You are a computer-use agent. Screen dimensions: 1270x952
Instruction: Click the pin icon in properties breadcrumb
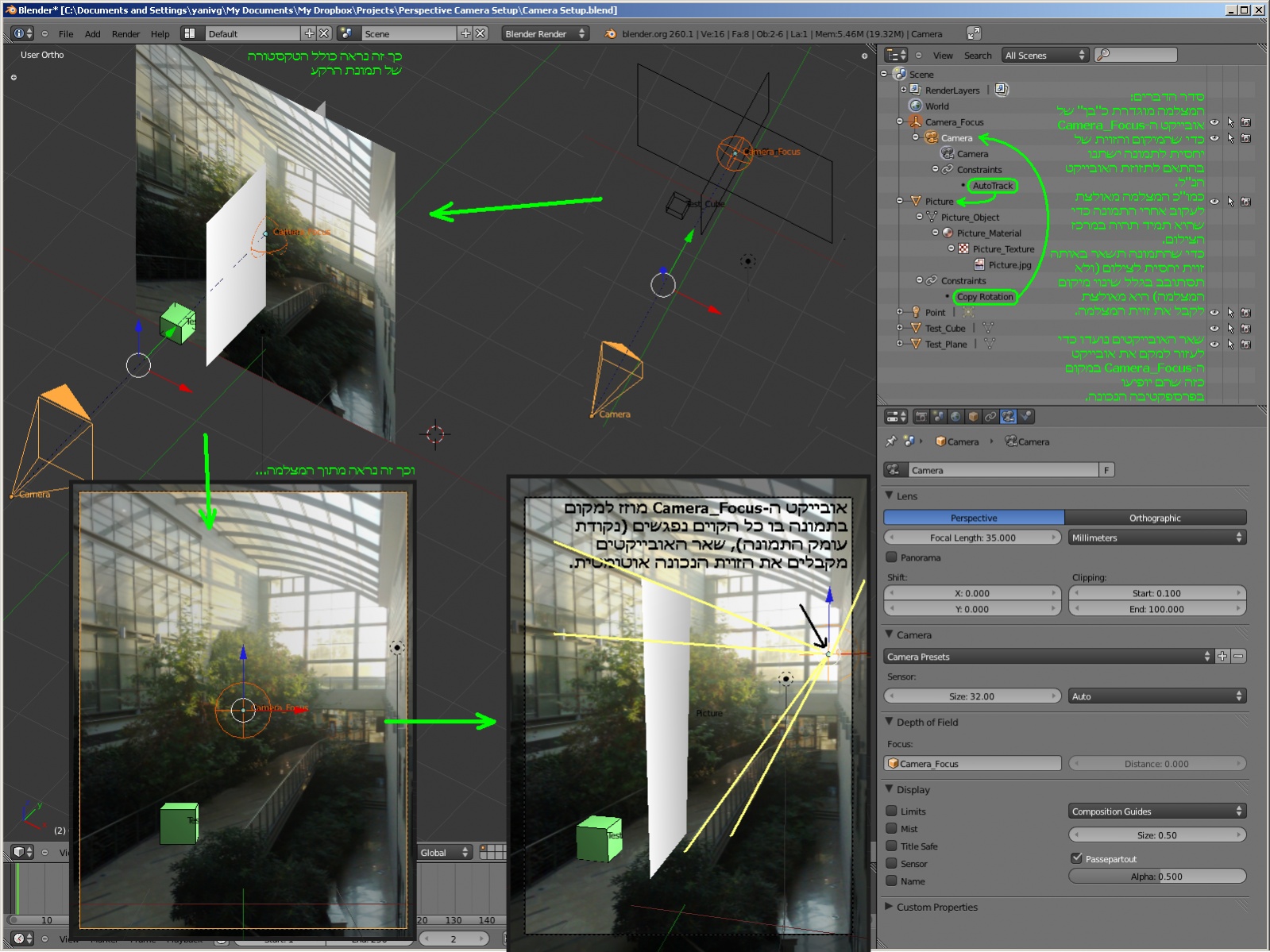pos(890,441)
